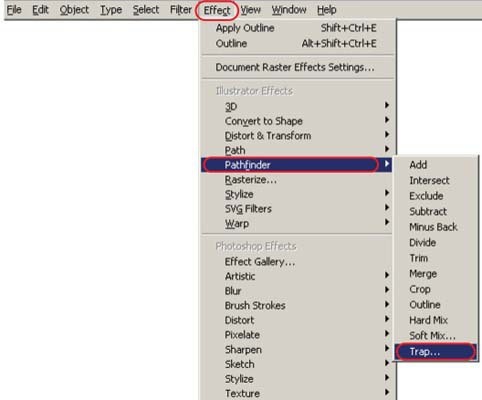Viewport: 482px width, 400px height.
Task: Open the Object menu
Action: [x=74, y=10]
